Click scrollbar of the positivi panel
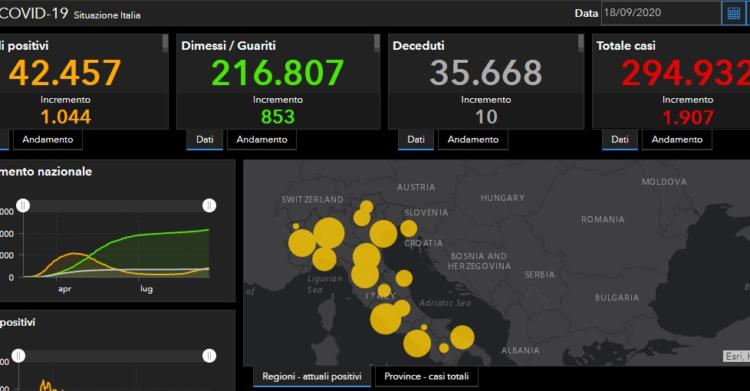This screenshot has height=391, width=750. click(165, 43)
